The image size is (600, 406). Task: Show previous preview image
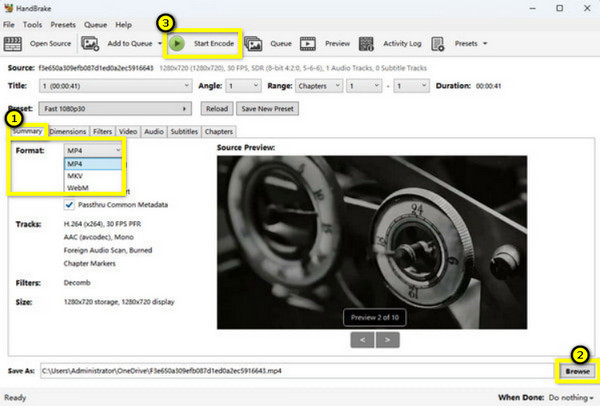362,340
